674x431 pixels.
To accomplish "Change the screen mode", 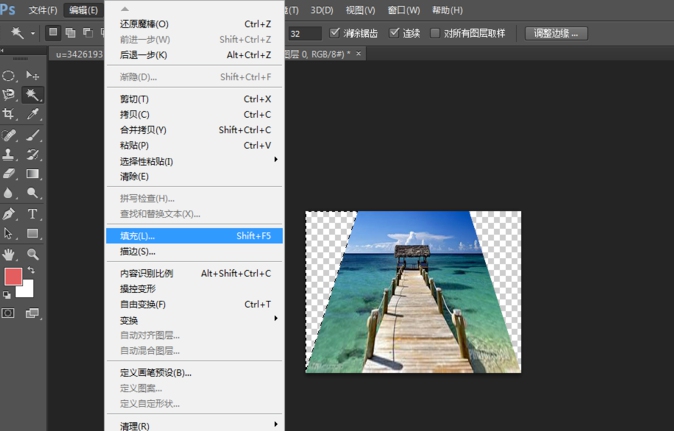I will [x=33, y=313].
